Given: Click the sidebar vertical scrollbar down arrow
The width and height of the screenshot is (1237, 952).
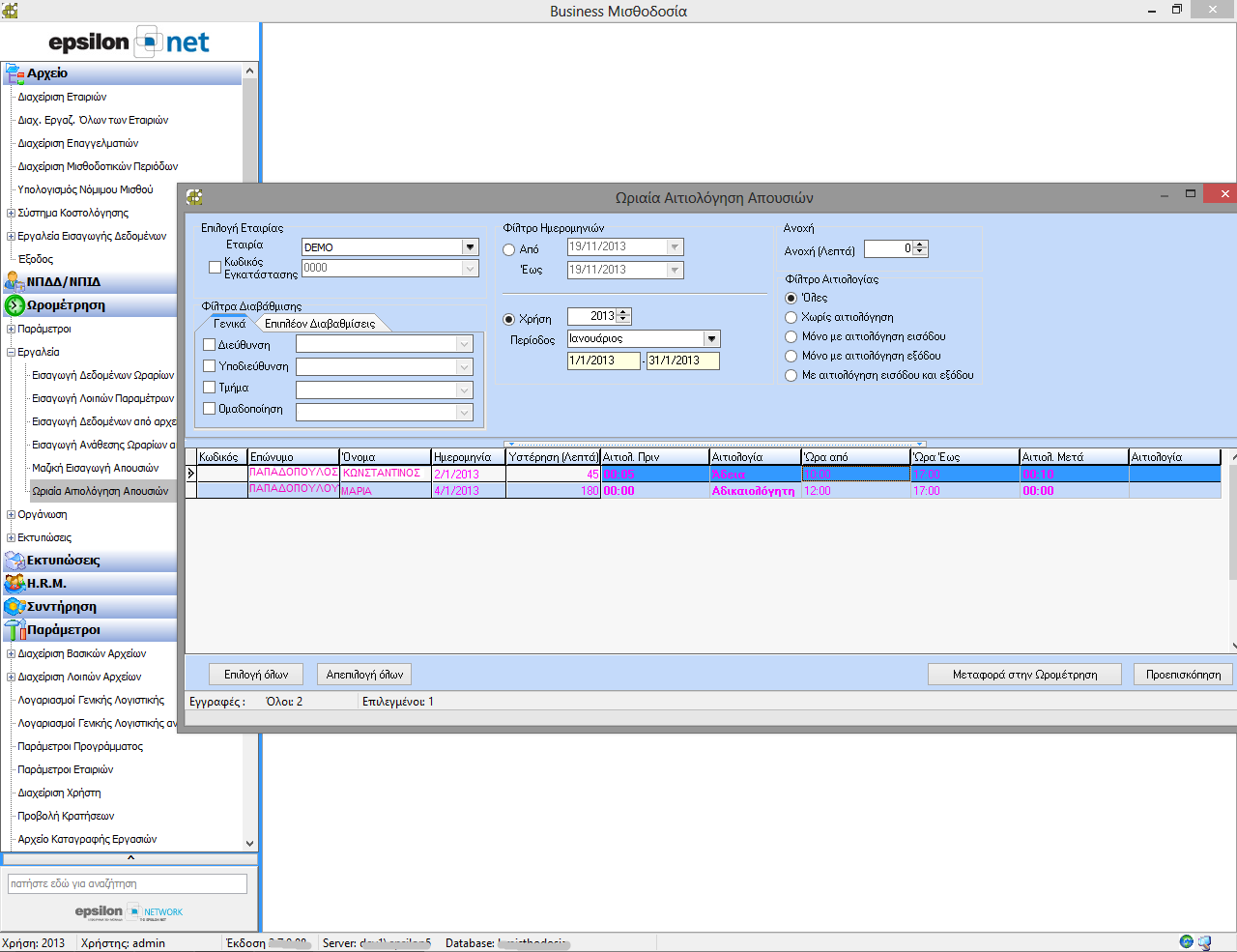Looking at the screenshot, I should (249, 843).
